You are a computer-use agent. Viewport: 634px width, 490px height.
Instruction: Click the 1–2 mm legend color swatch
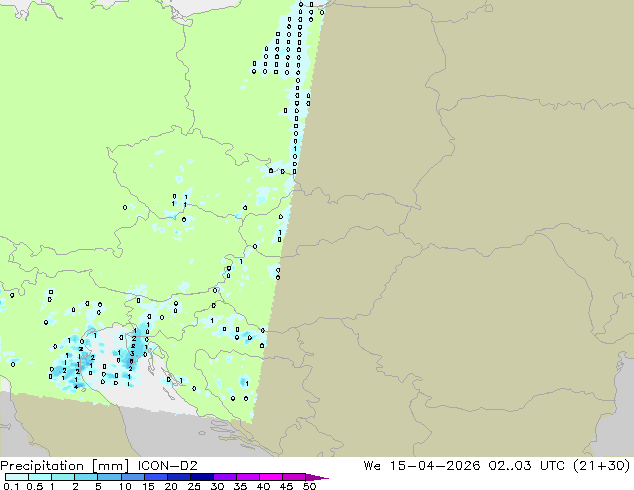tap(63, 477)
